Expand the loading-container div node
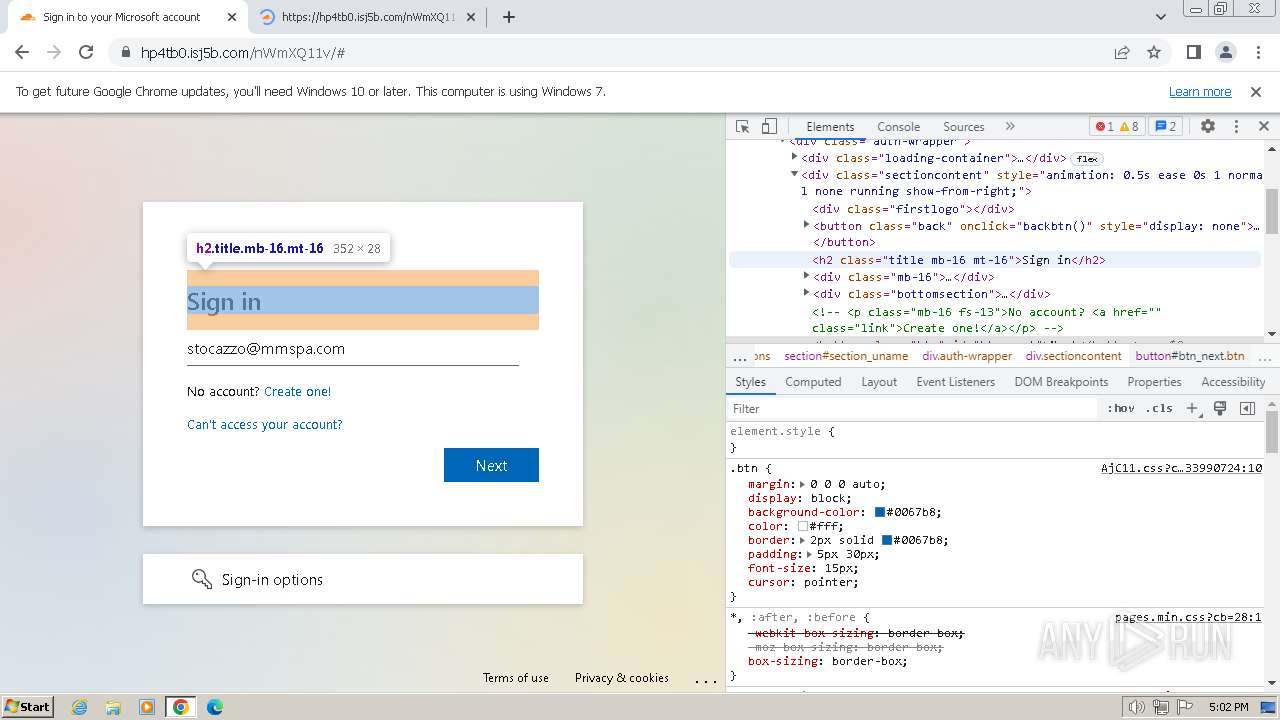The height and width of the screenshot is (720, 1280). coord(795,158)
